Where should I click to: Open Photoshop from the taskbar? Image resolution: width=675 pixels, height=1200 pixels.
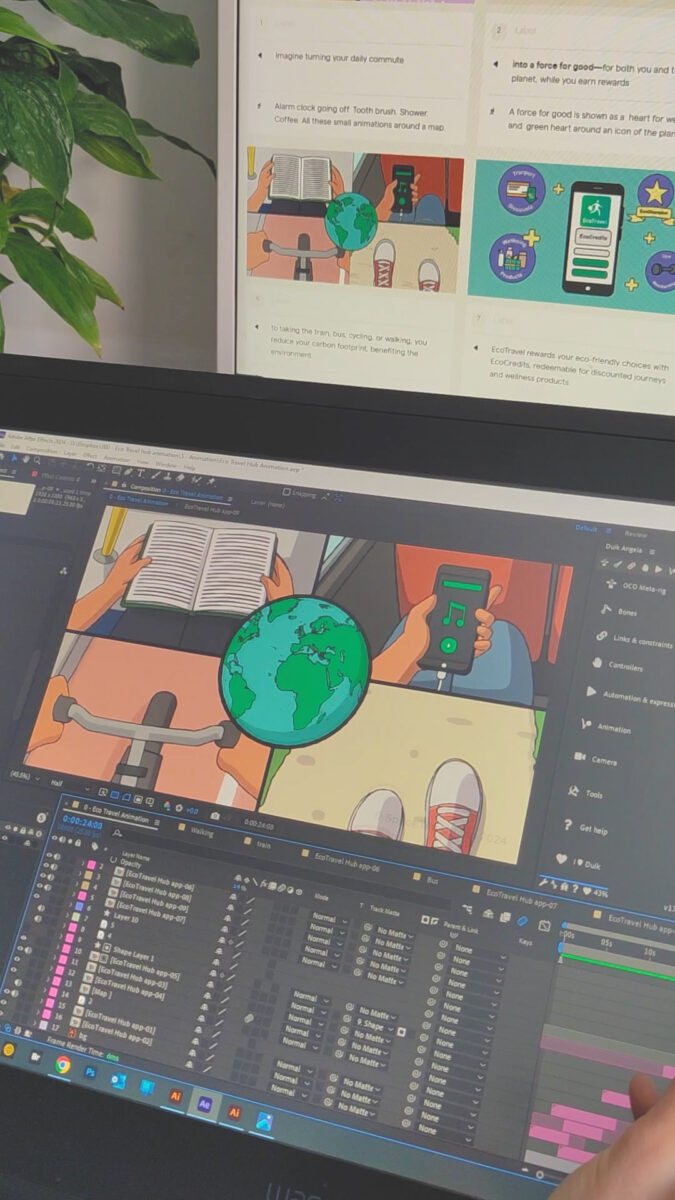point(89,1072)
